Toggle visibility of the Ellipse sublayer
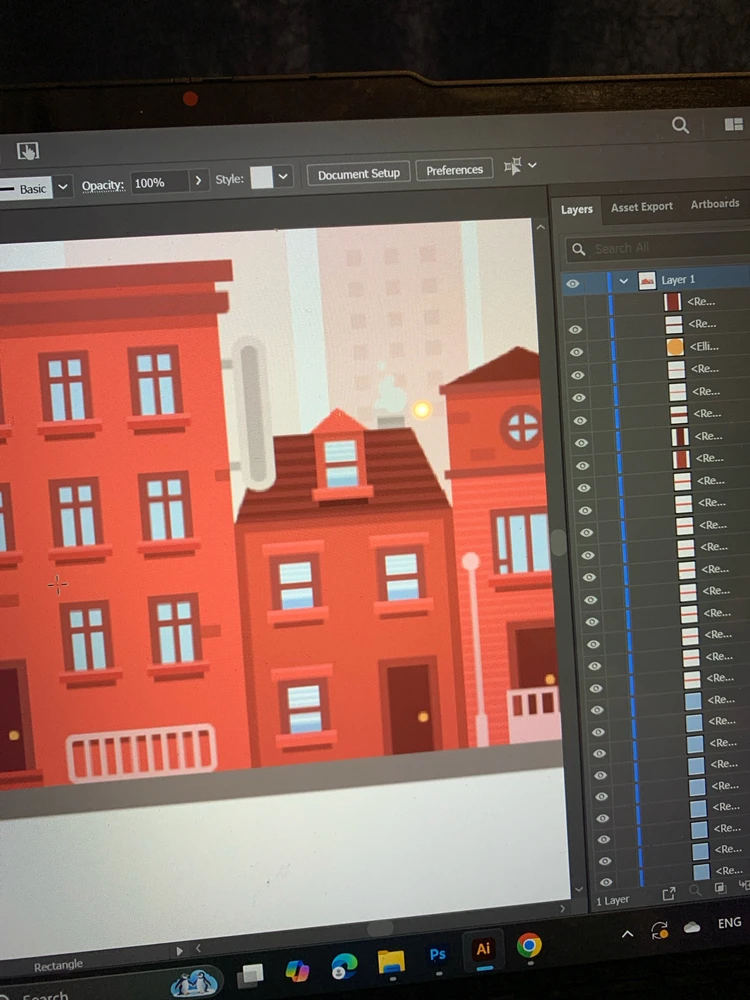 (576, 352)
